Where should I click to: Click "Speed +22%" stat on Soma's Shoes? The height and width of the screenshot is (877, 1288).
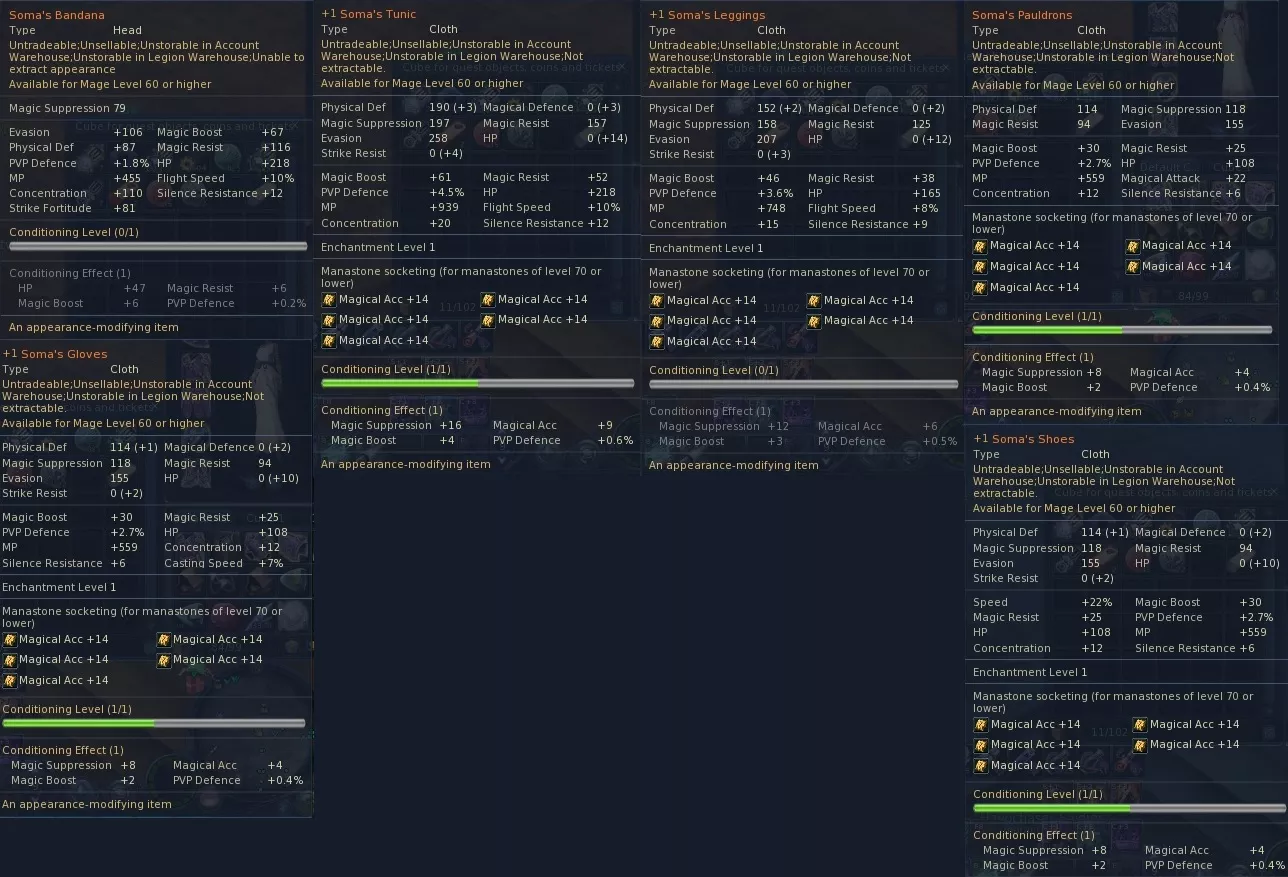(1045, 603)
